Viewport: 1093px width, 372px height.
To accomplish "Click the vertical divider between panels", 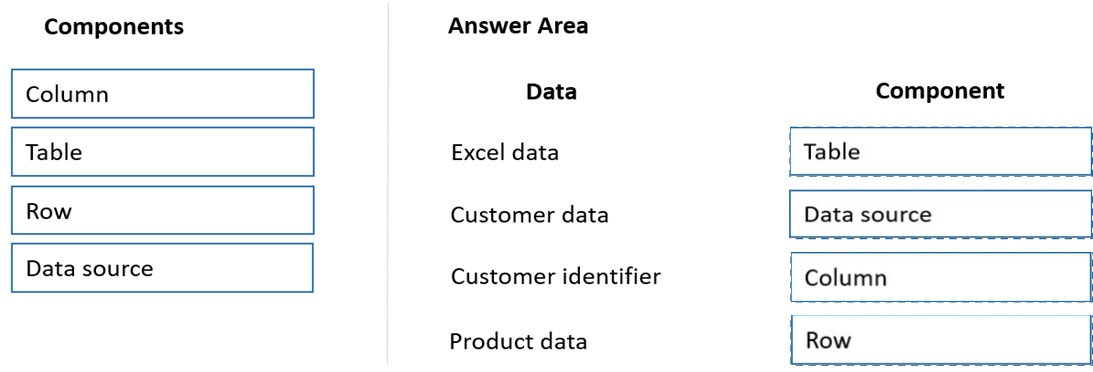I will tap(388, 185).
